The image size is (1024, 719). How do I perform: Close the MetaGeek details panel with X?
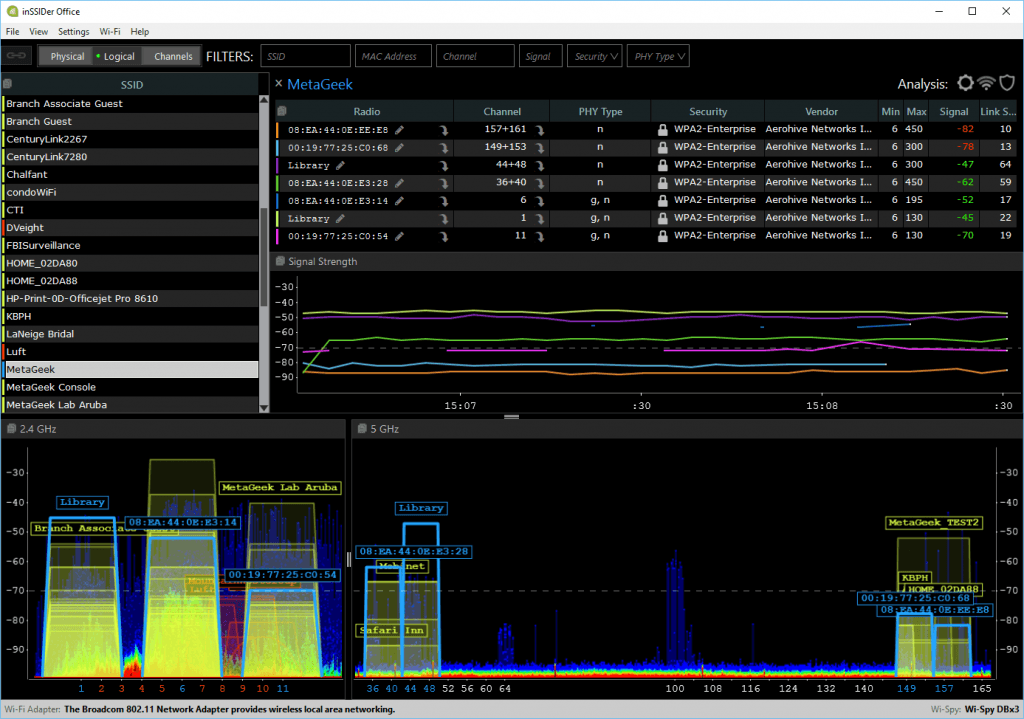[279, 84]
